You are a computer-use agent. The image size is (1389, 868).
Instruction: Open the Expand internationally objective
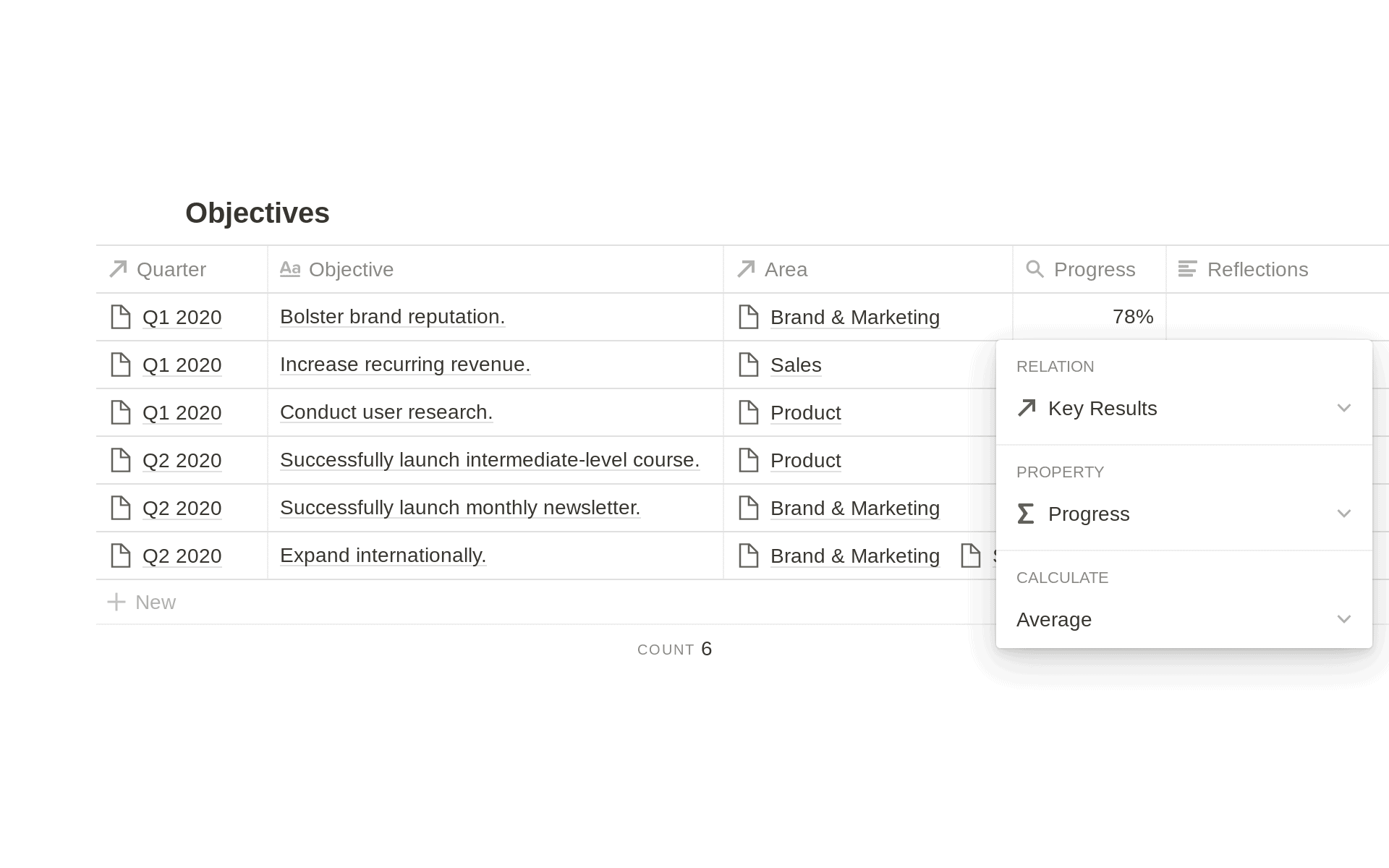point(383,556)
